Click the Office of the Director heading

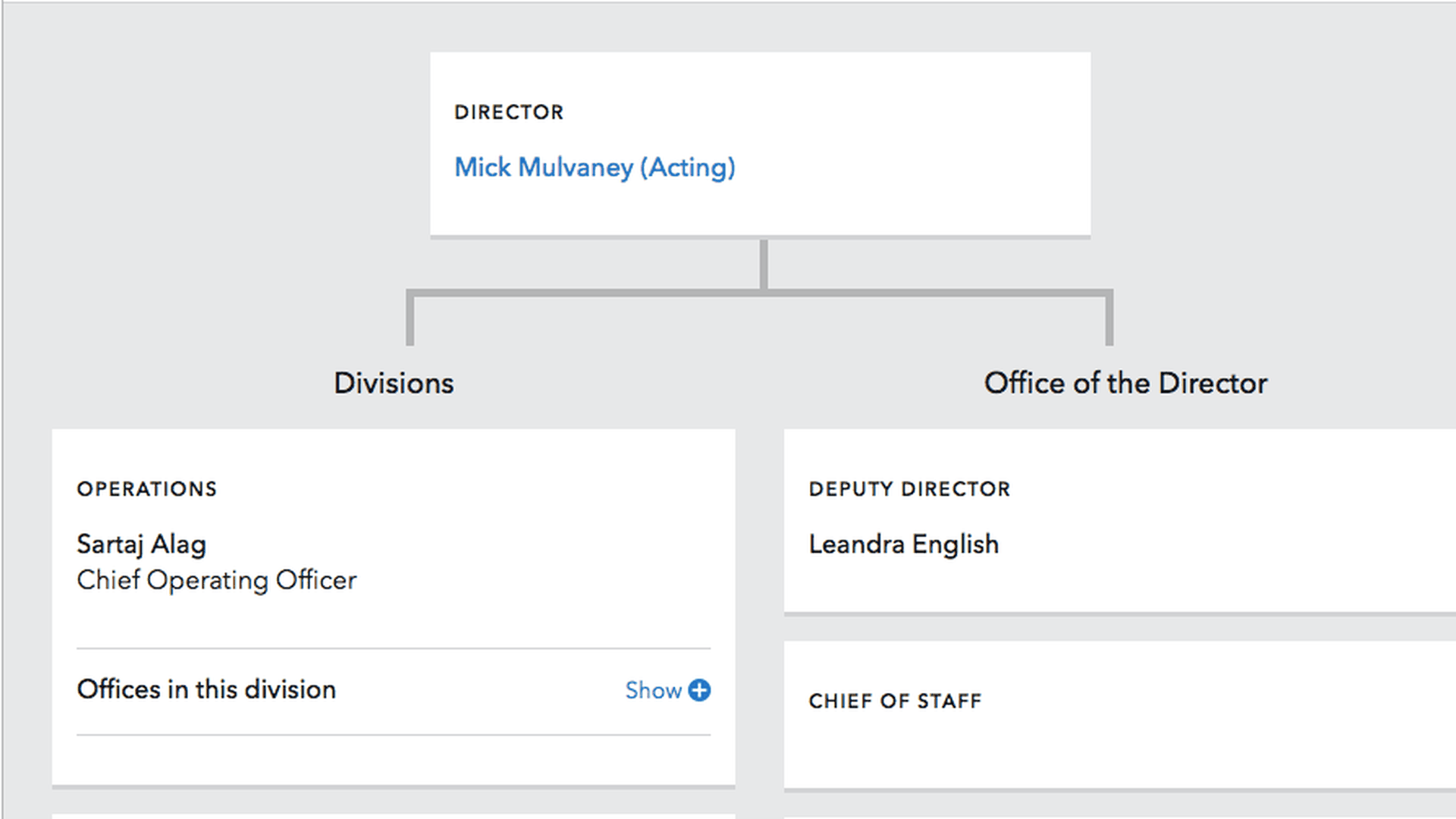pos(1125,383)
